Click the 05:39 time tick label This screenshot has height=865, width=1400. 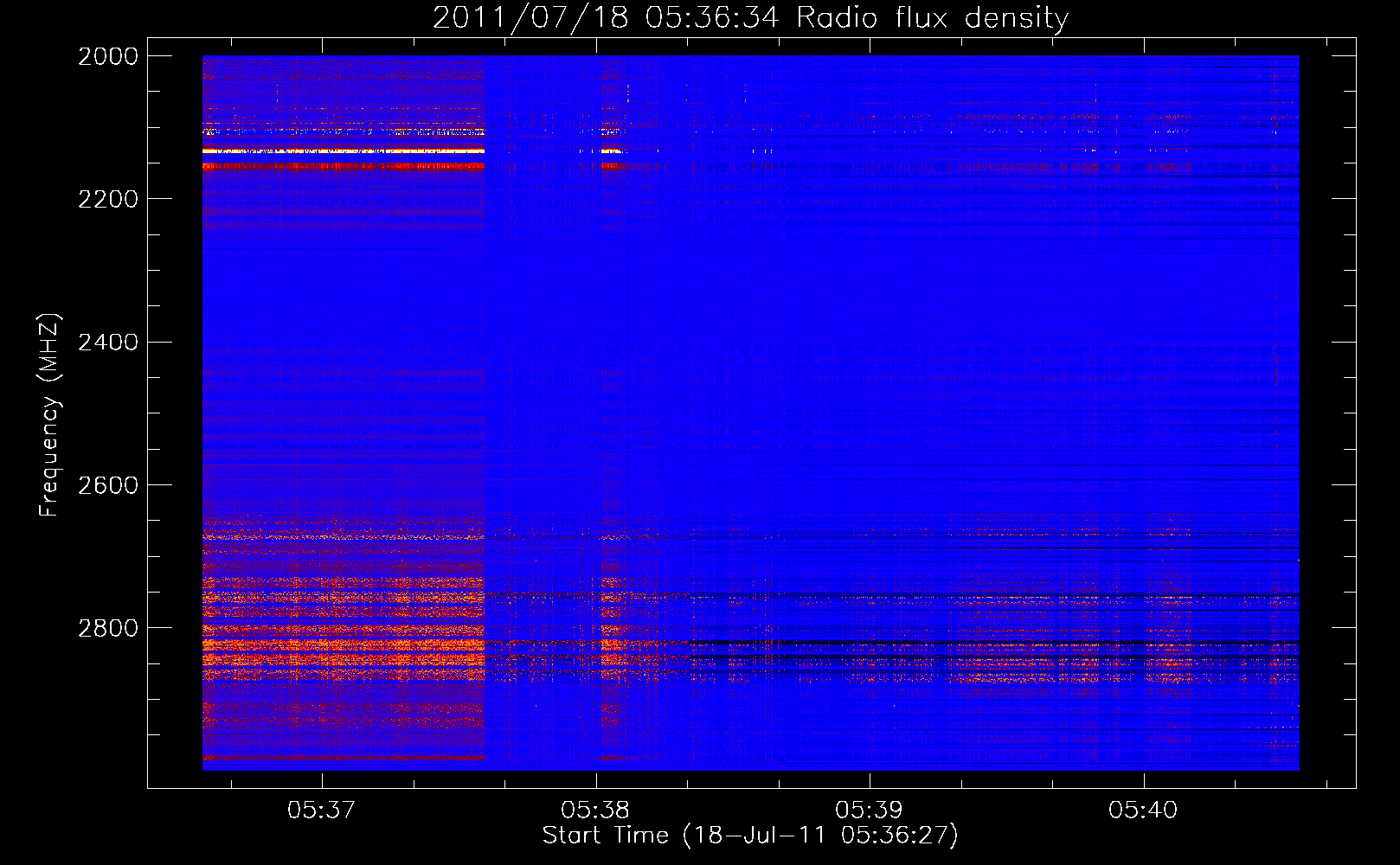click(x=869, y=811)
